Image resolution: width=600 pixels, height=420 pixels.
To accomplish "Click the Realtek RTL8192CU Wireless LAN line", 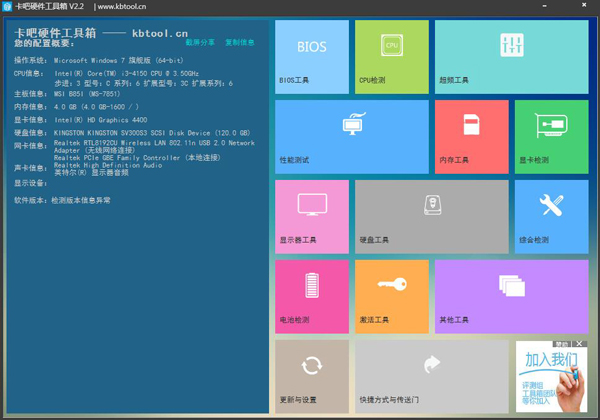I will [x=154, y=147].
